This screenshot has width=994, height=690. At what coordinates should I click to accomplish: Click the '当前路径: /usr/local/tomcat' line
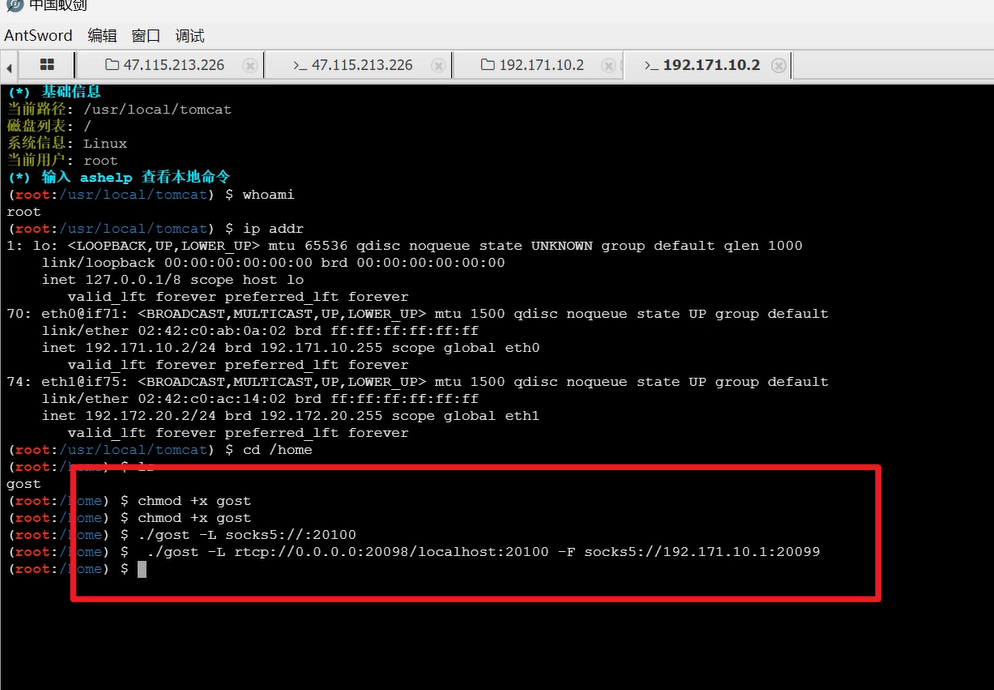point(119,109)
